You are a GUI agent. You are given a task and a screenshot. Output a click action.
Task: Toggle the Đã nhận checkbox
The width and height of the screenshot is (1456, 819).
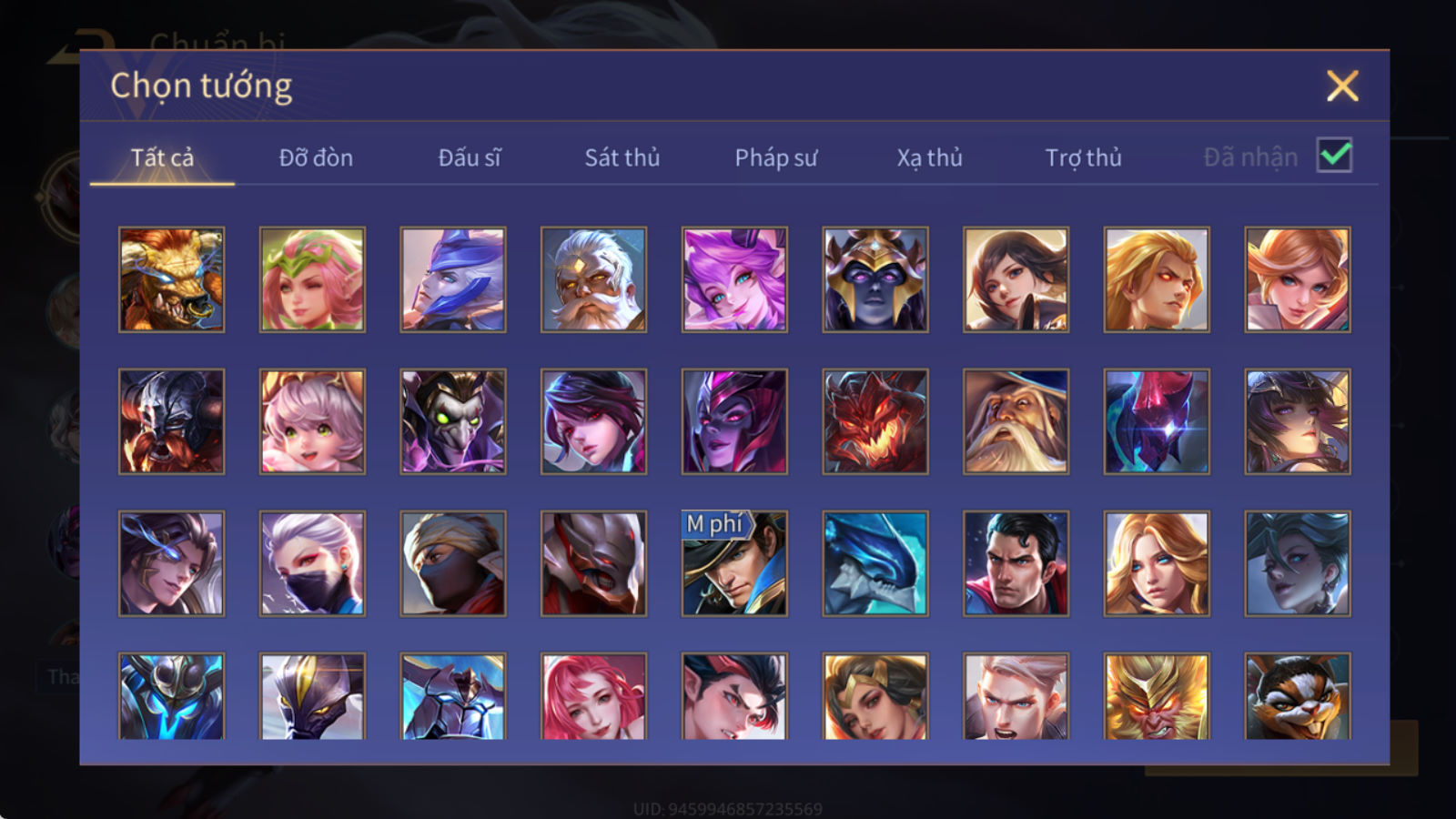click(1335, 156)
